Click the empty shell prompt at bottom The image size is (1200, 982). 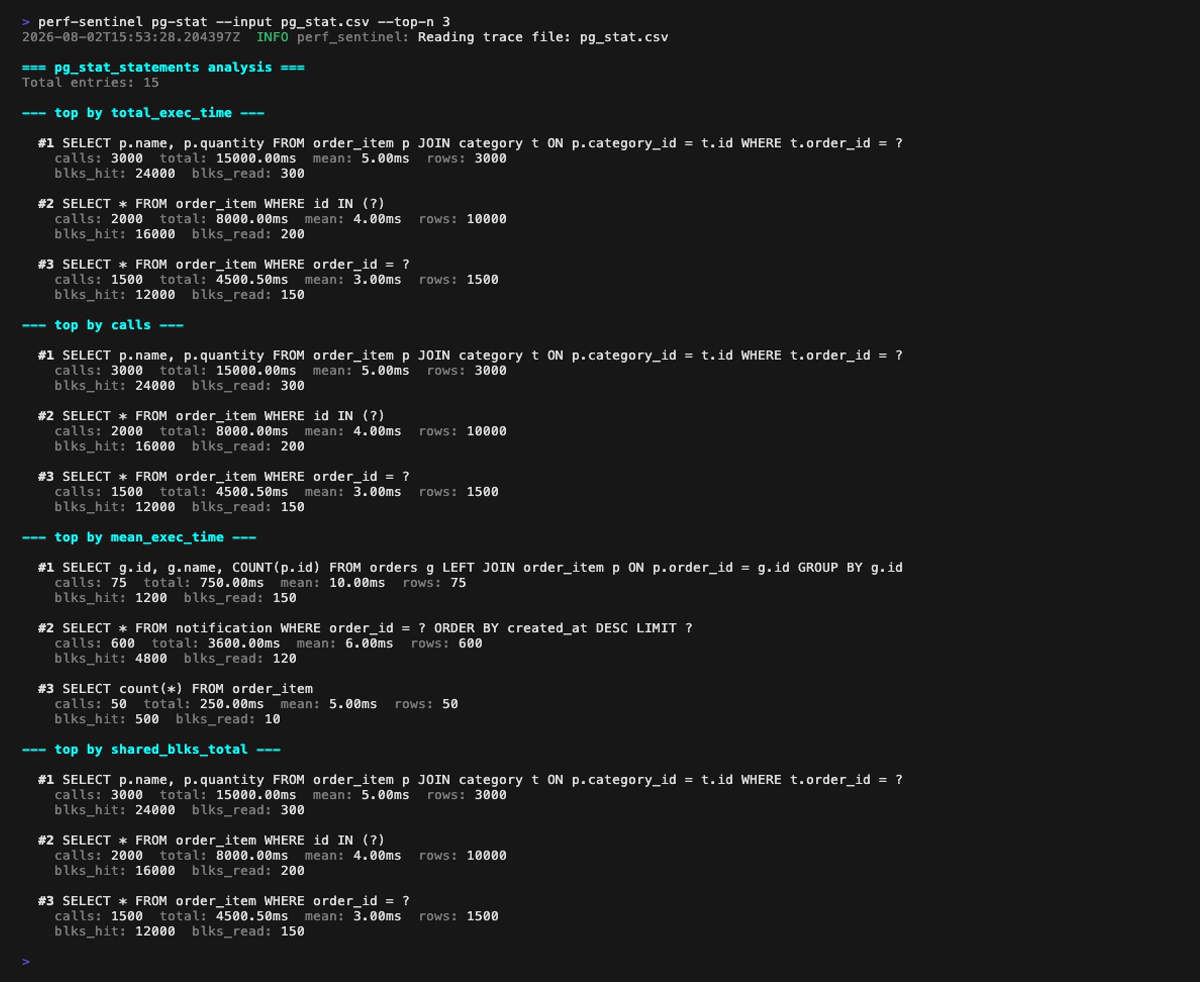click(x=26, y=961)
